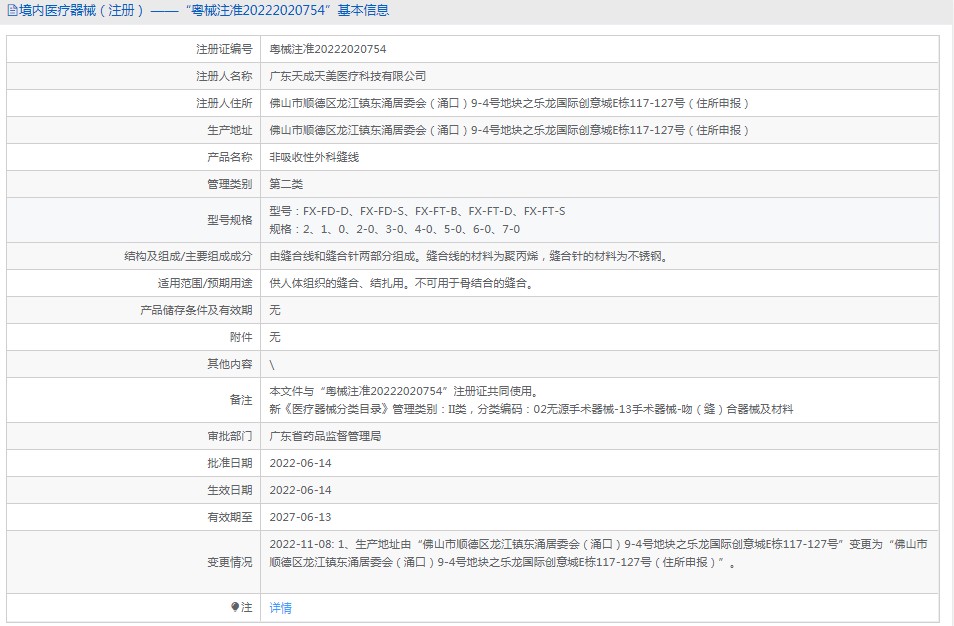
Task: Click approving department 广东省药品监督管理局
Action: (325, 436)
